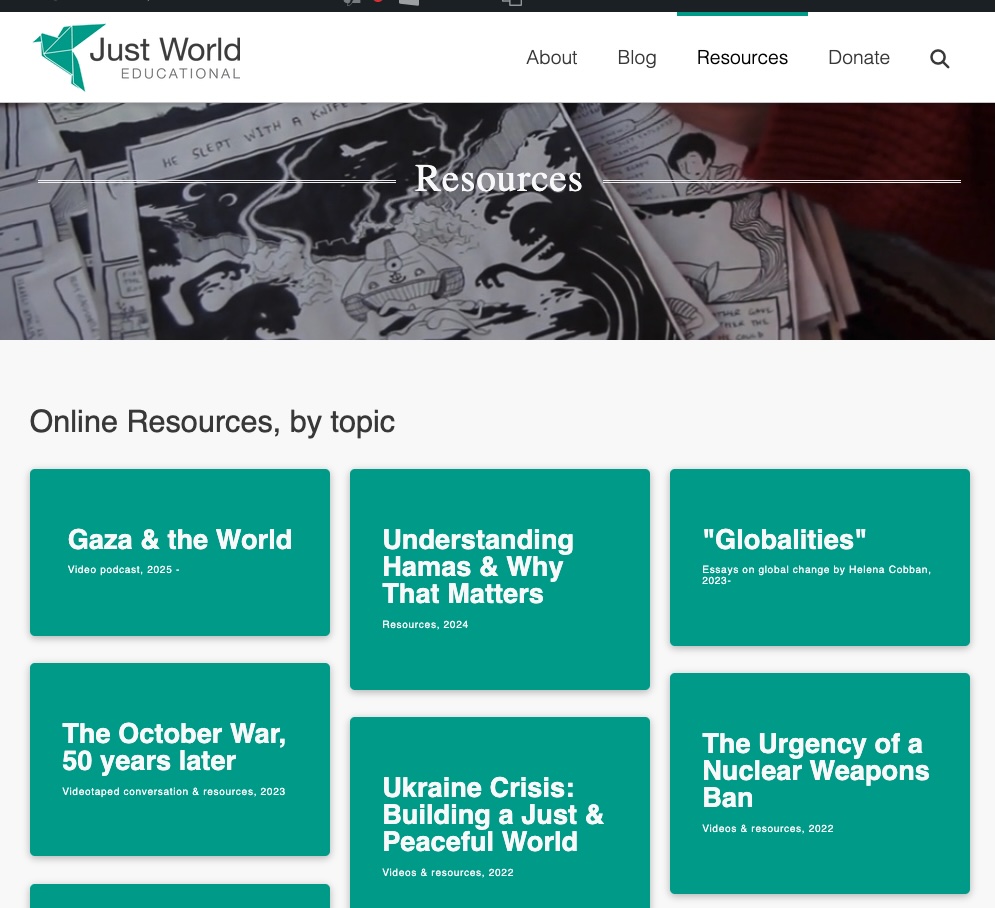This screenshot has width=995, height=908.
Task: Click "Videotaped conversation & resources, 2023" subtitle
Action: tap(173, 792)
